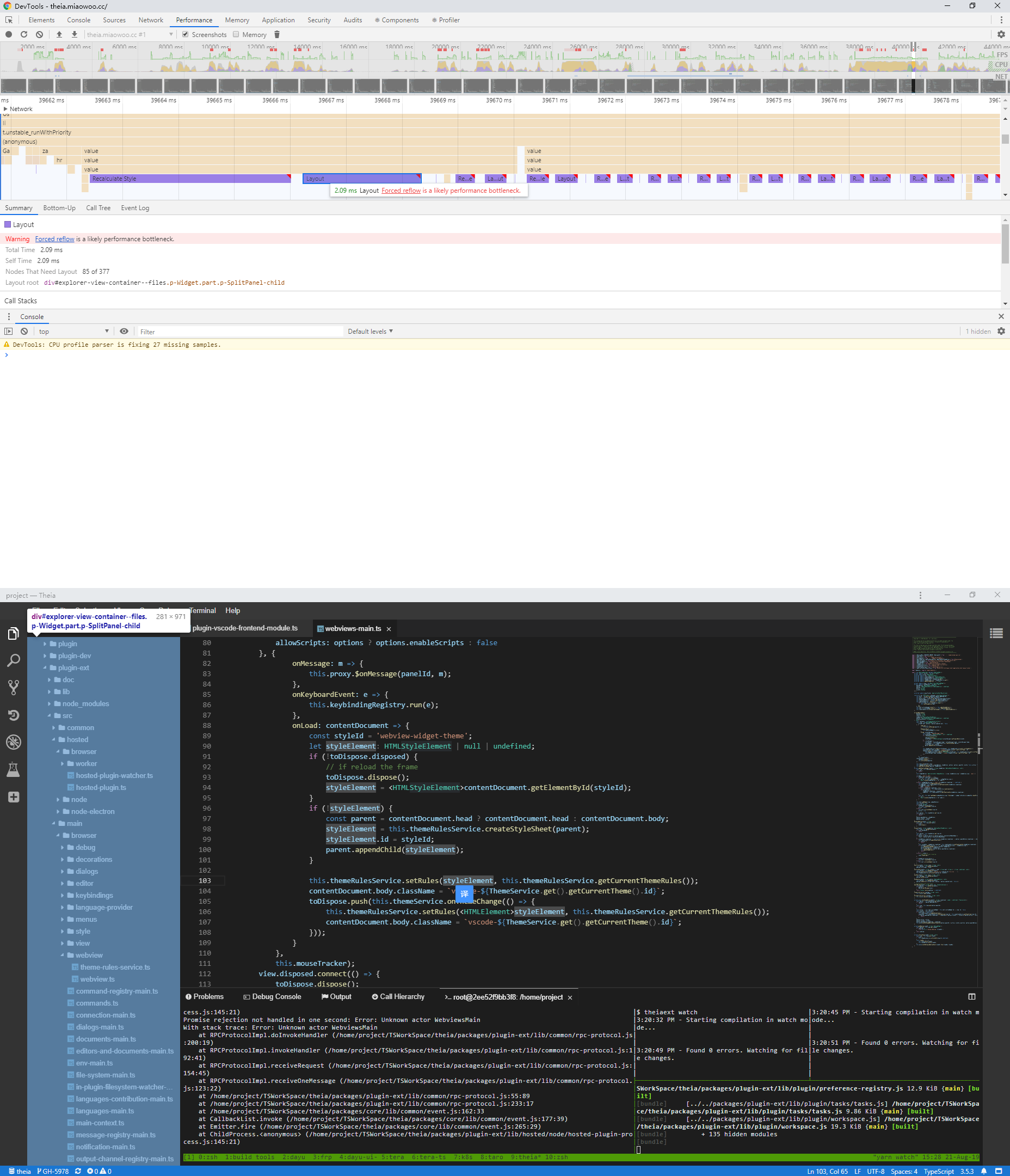
Task: Clear all recorded performance profiles
Action: 39,34
